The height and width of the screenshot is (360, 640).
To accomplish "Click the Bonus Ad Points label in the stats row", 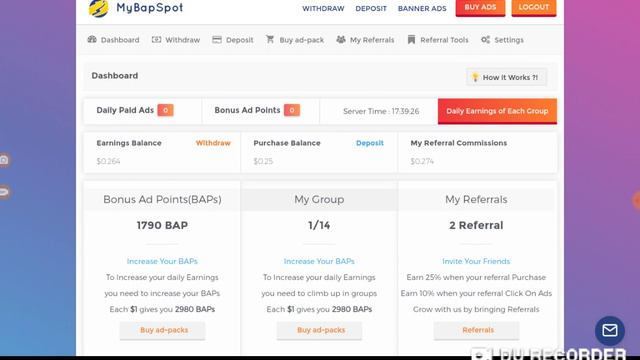I will 247,110.
